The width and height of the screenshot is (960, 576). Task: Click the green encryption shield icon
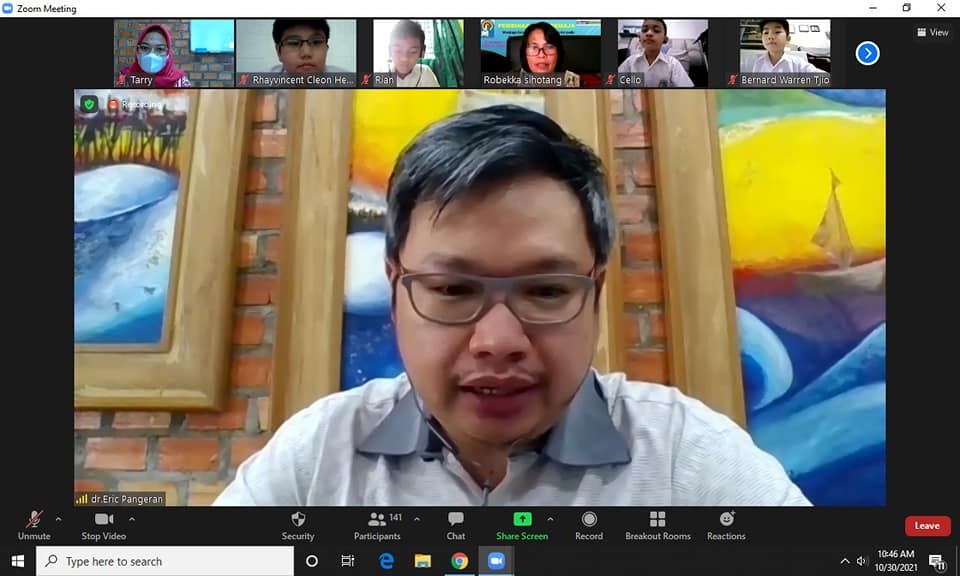(89, 104)
